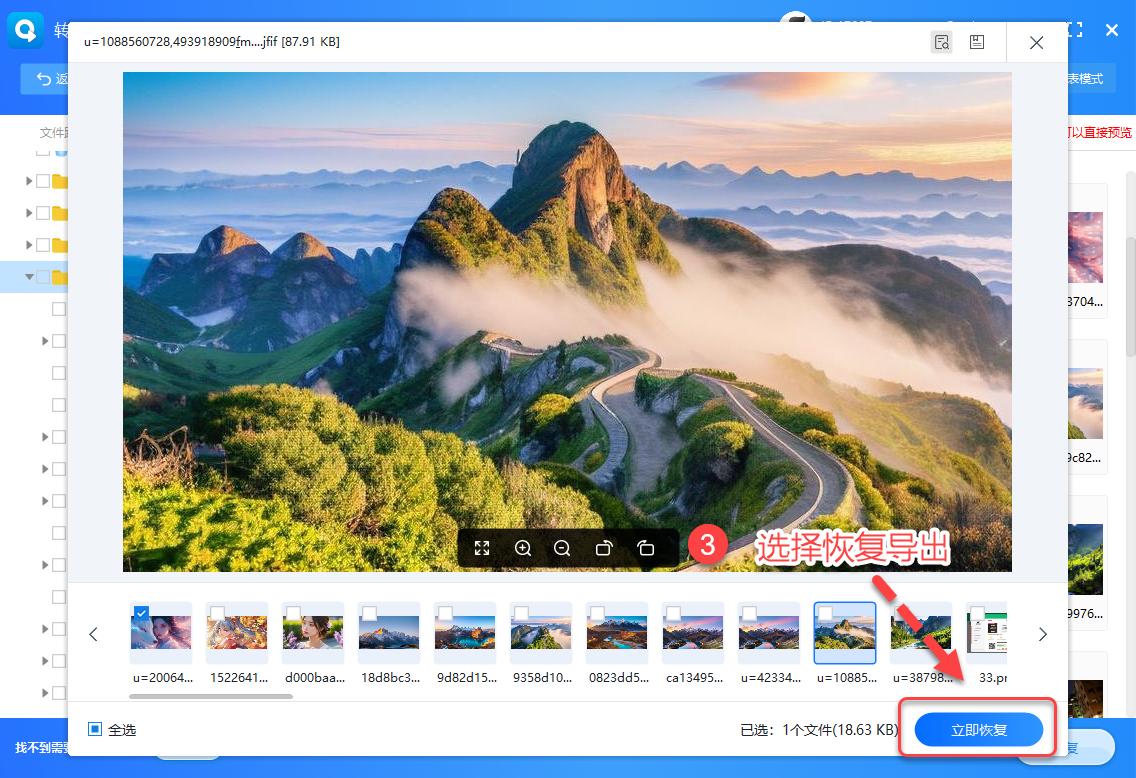This screenshot has height=778, width=1136.
Task: Uncheck the first thumbnail u=20064 checkbox
Action: (141, 612)
